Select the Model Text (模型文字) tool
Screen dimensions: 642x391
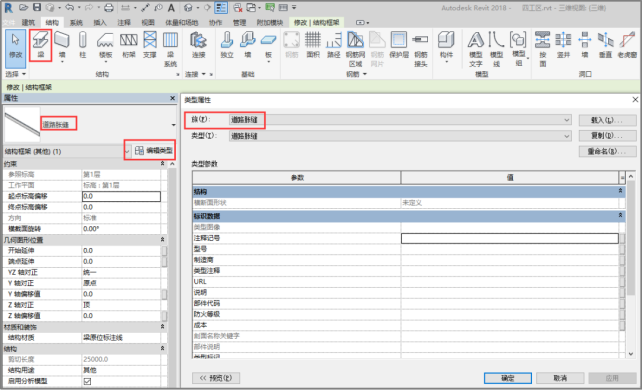pos(476,49)
